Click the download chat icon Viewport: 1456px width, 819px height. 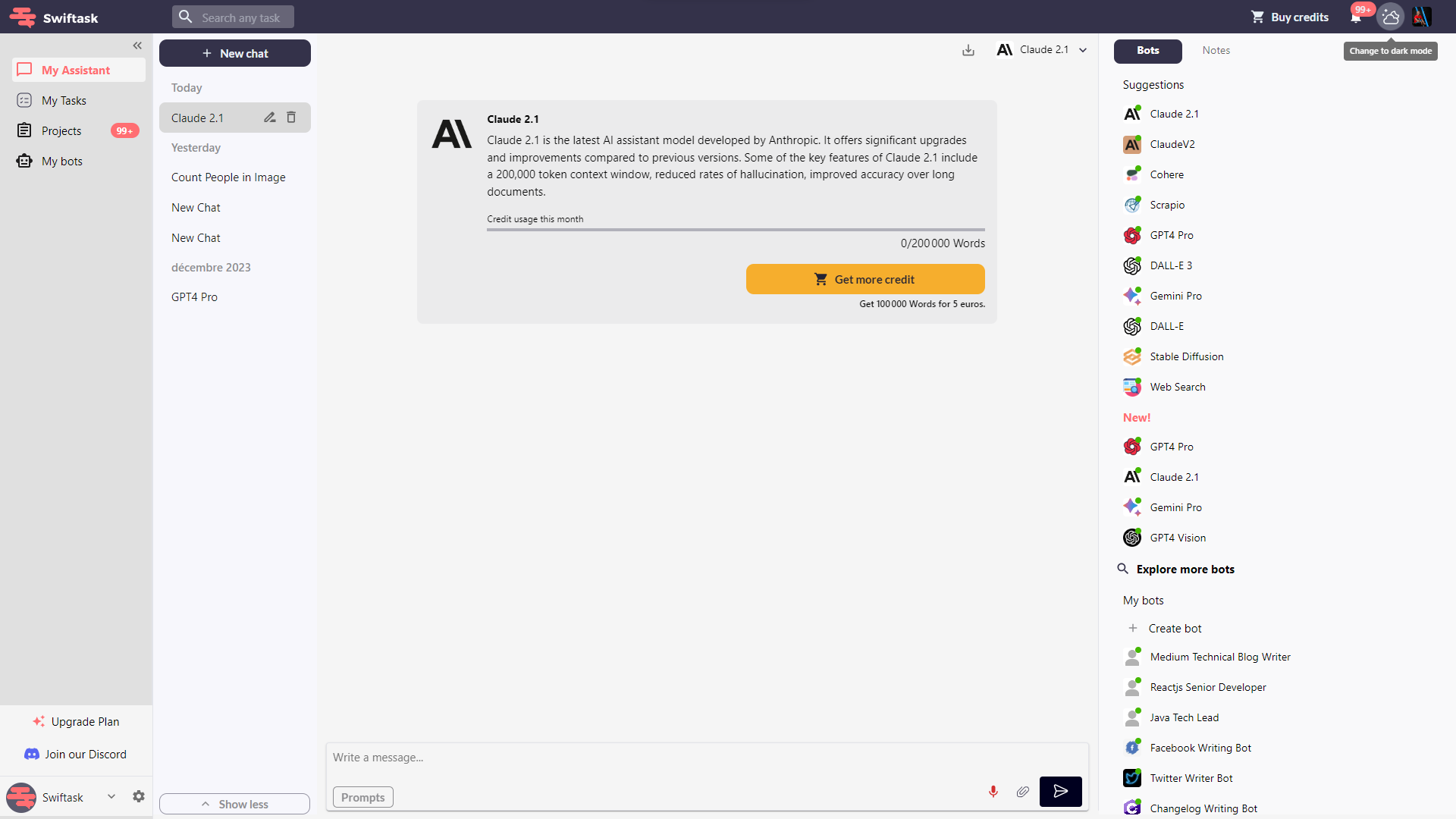click(968, 50)
